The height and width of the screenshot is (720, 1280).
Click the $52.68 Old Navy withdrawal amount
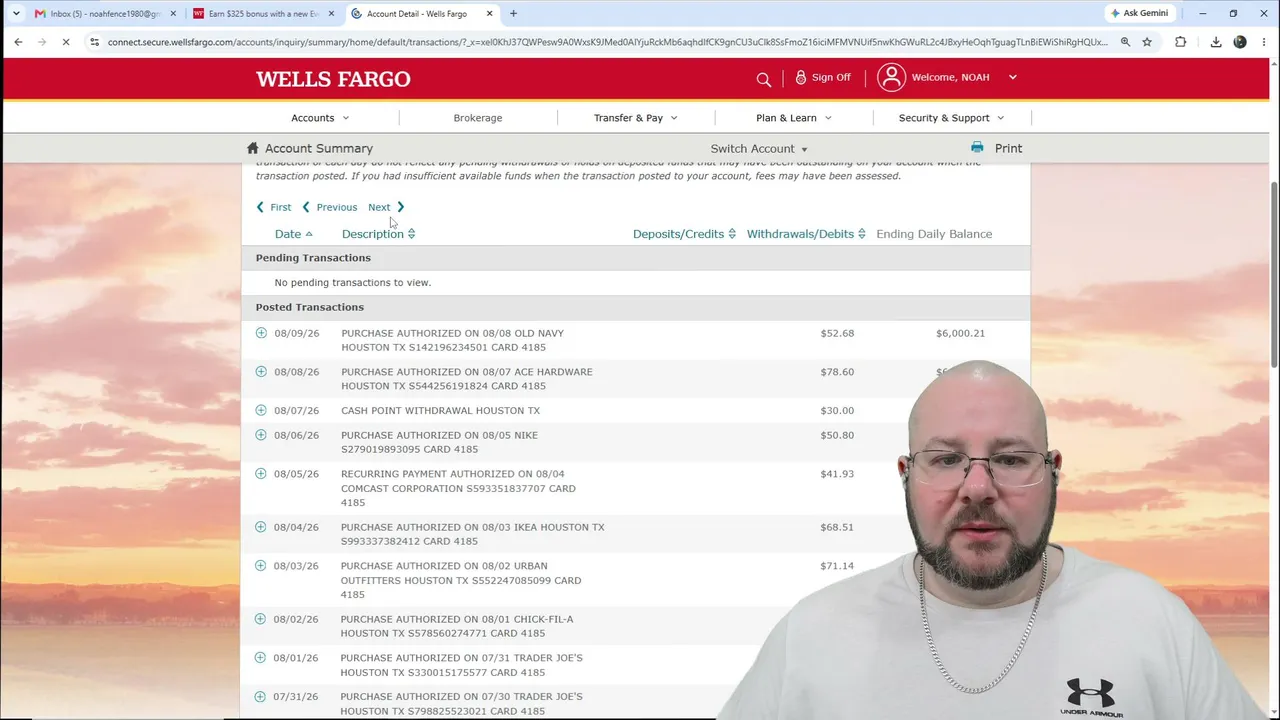click(x=837, y=333)
